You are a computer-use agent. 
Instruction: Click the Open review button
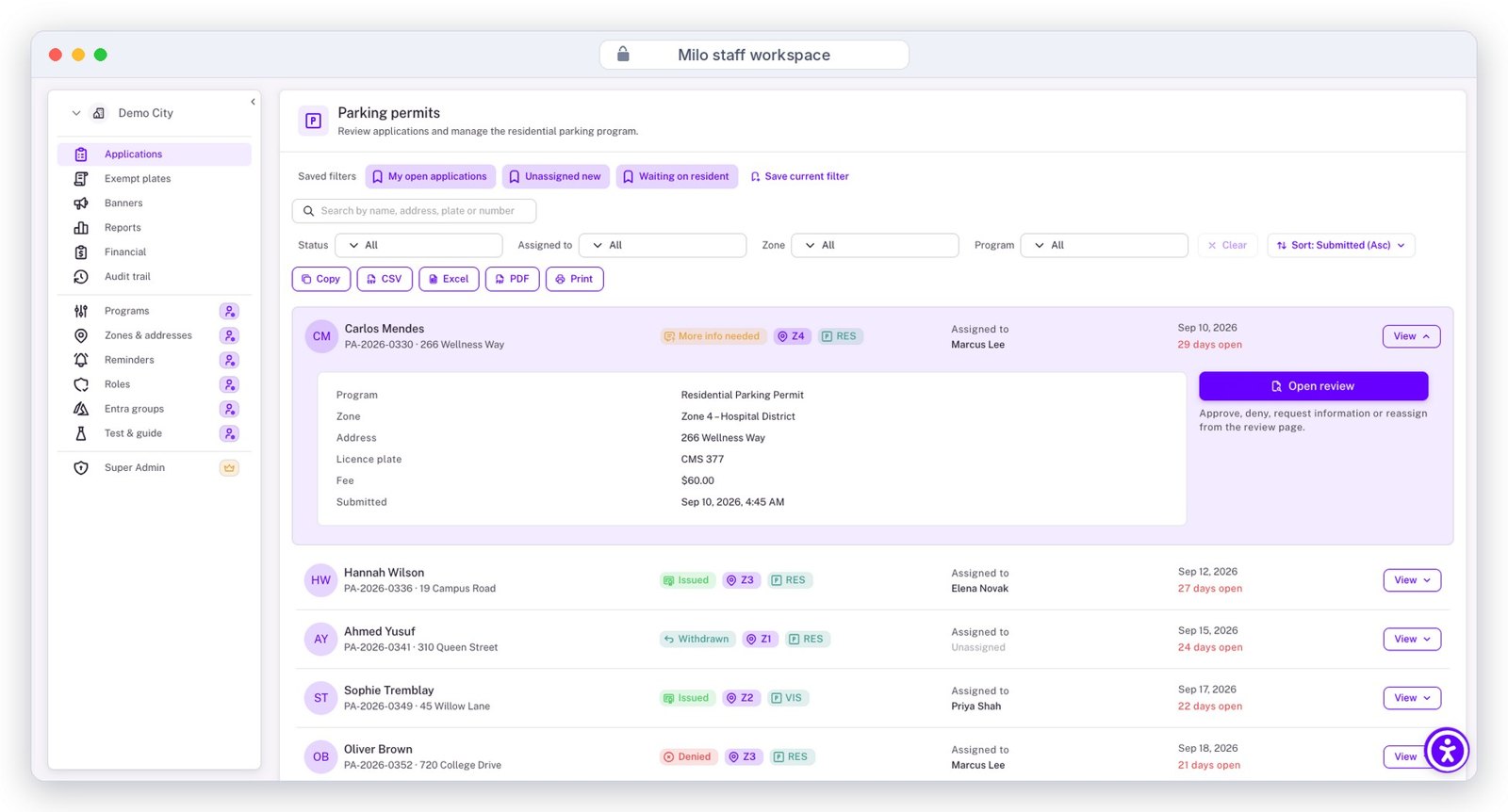pos(1313,386)
